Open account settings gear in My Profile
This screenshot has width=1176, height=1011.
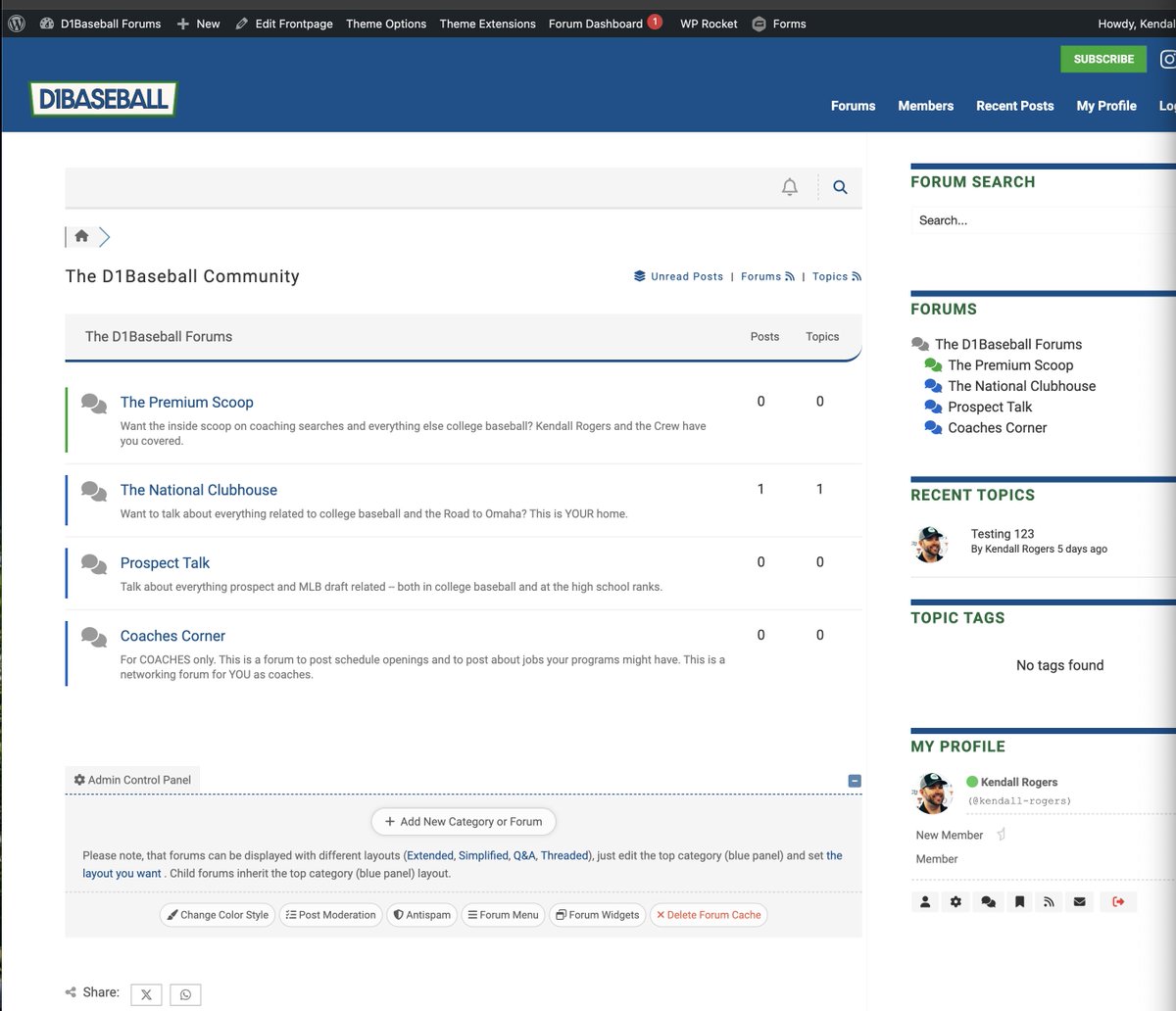pyautogui.click(x=956, y=901)
